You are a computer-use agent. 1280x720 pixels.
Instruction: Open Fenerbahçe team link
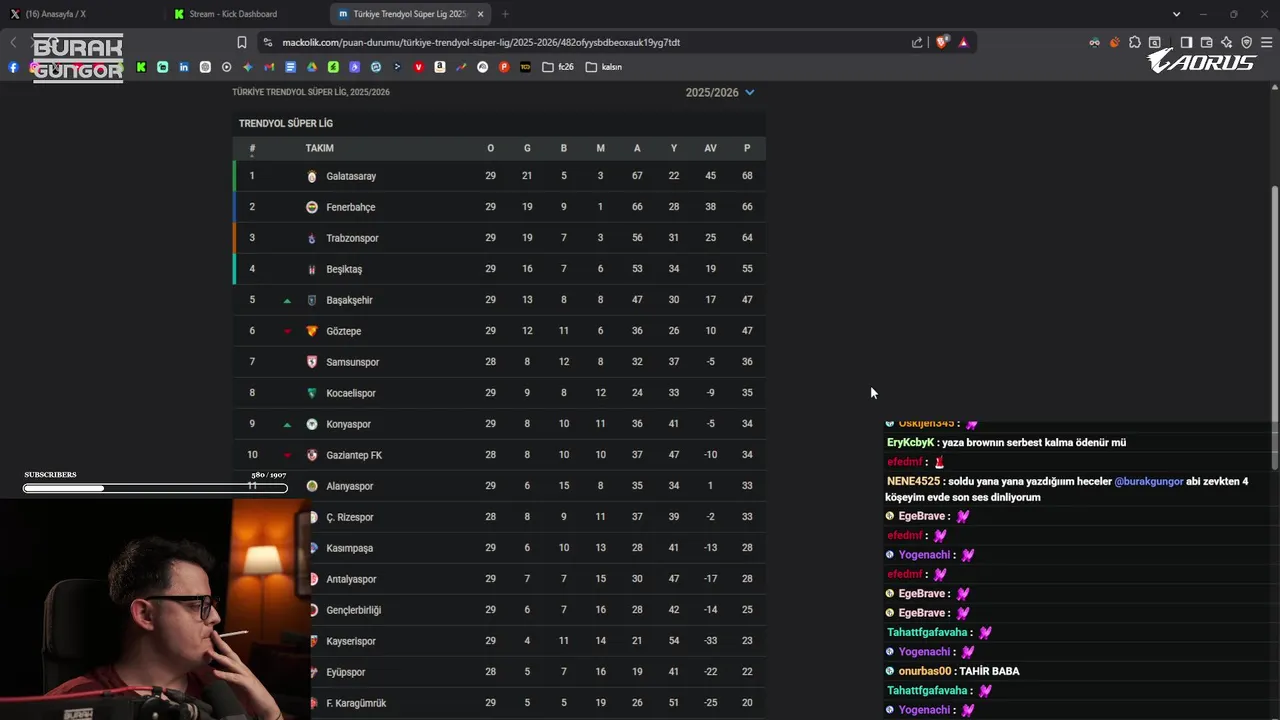pyautogui.click(x=351, y=207)
